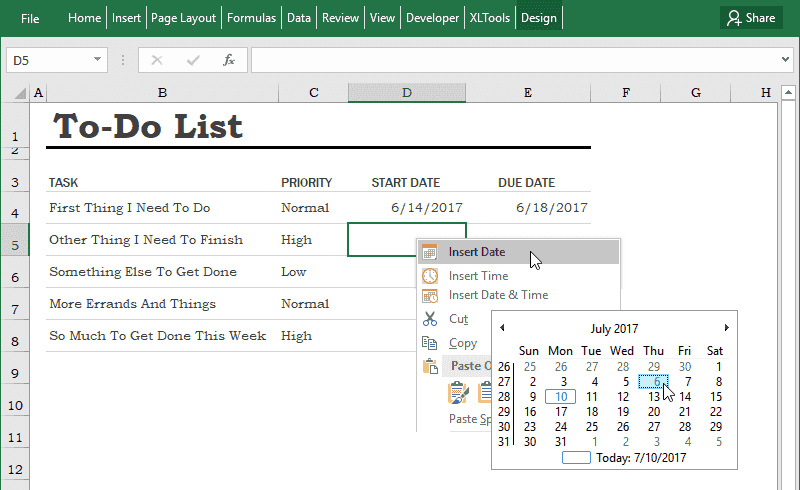Image resolution: width=800 pixels, height=490 pixels.
Task: Click the Insert Date & Time icon
Action: coord(430,296)
